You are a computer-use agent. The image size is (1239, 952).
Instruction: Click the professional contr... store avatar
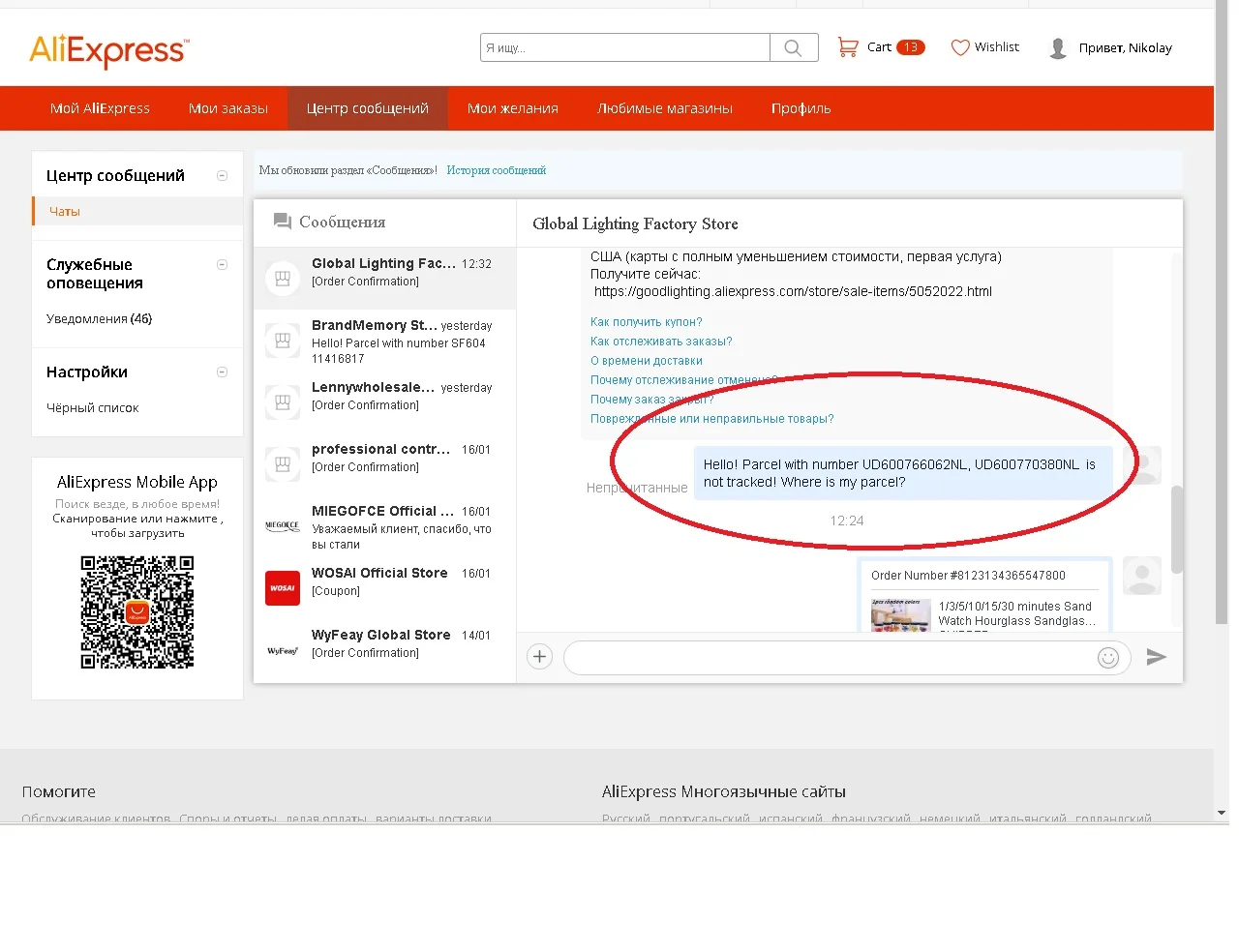pyautogui.click(x=283, y=464)
